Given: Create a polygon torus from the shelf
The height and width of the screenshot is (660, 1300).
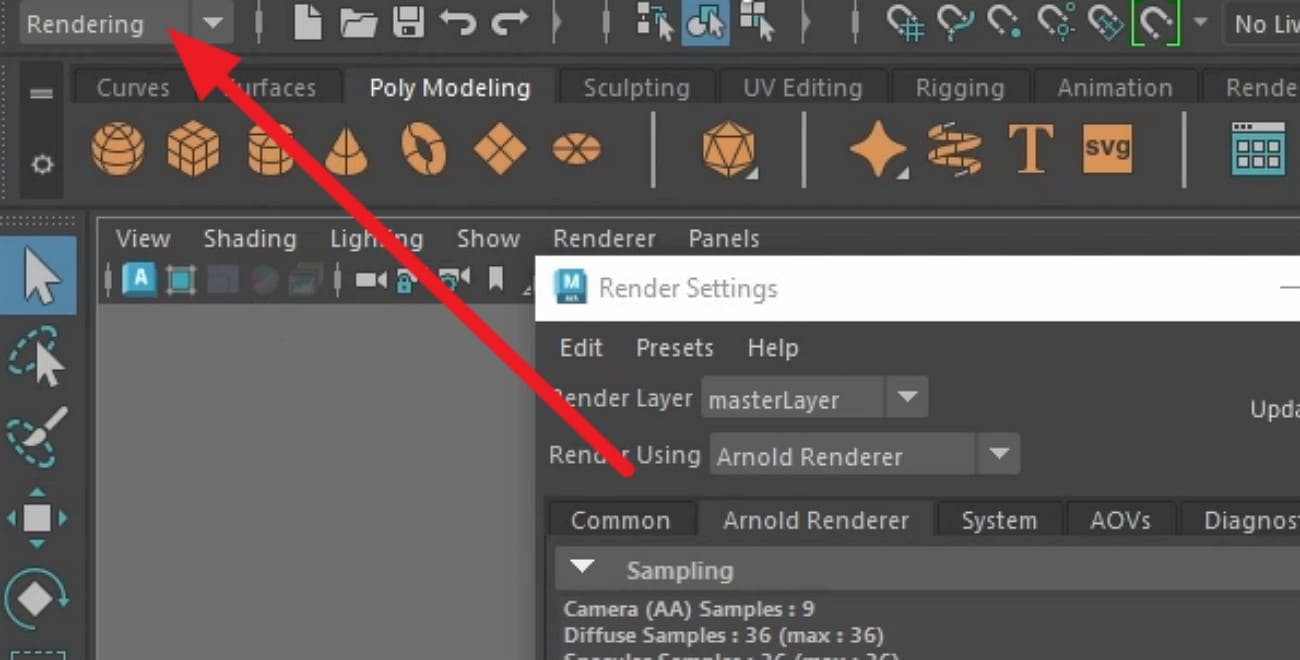Looking at the screenshot, I should (x=423, y=148).
